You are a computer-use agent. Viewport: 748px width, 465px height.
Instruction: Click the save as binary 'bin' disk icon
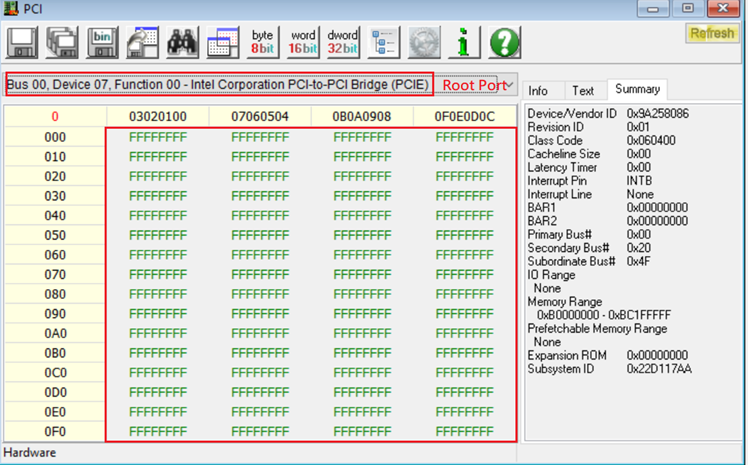(x=102, y=43)
